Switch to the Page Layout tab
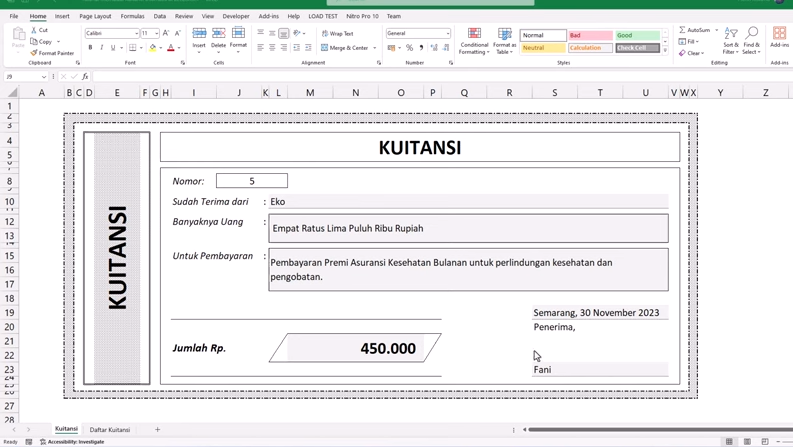The image size is (793, 447). click(95, 16)
